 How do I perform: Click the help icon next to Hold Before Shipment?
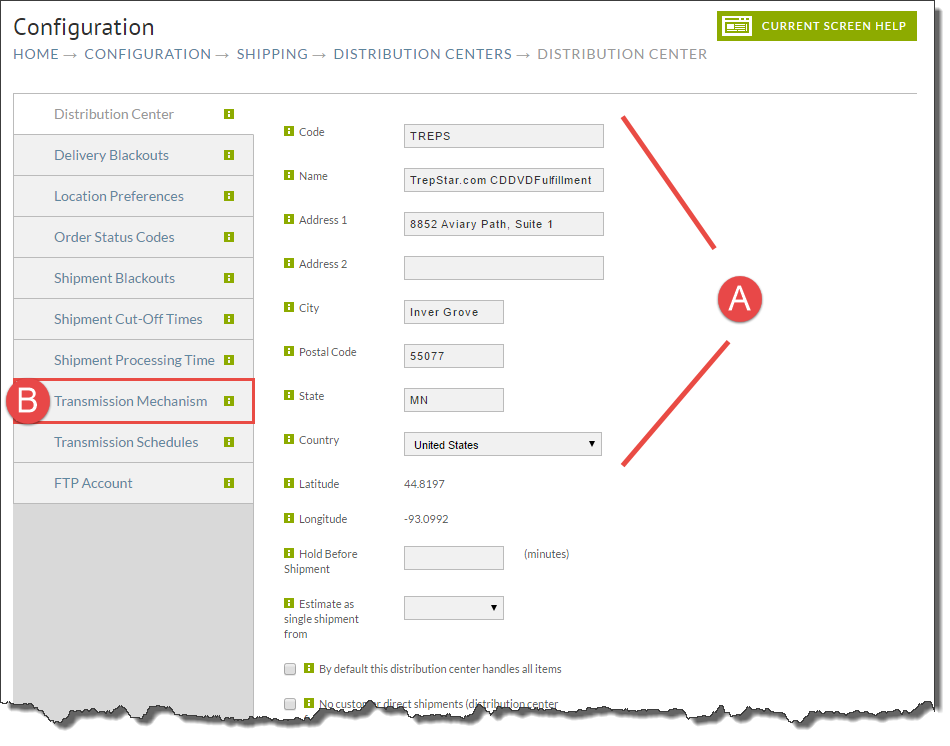pos(289,553)
